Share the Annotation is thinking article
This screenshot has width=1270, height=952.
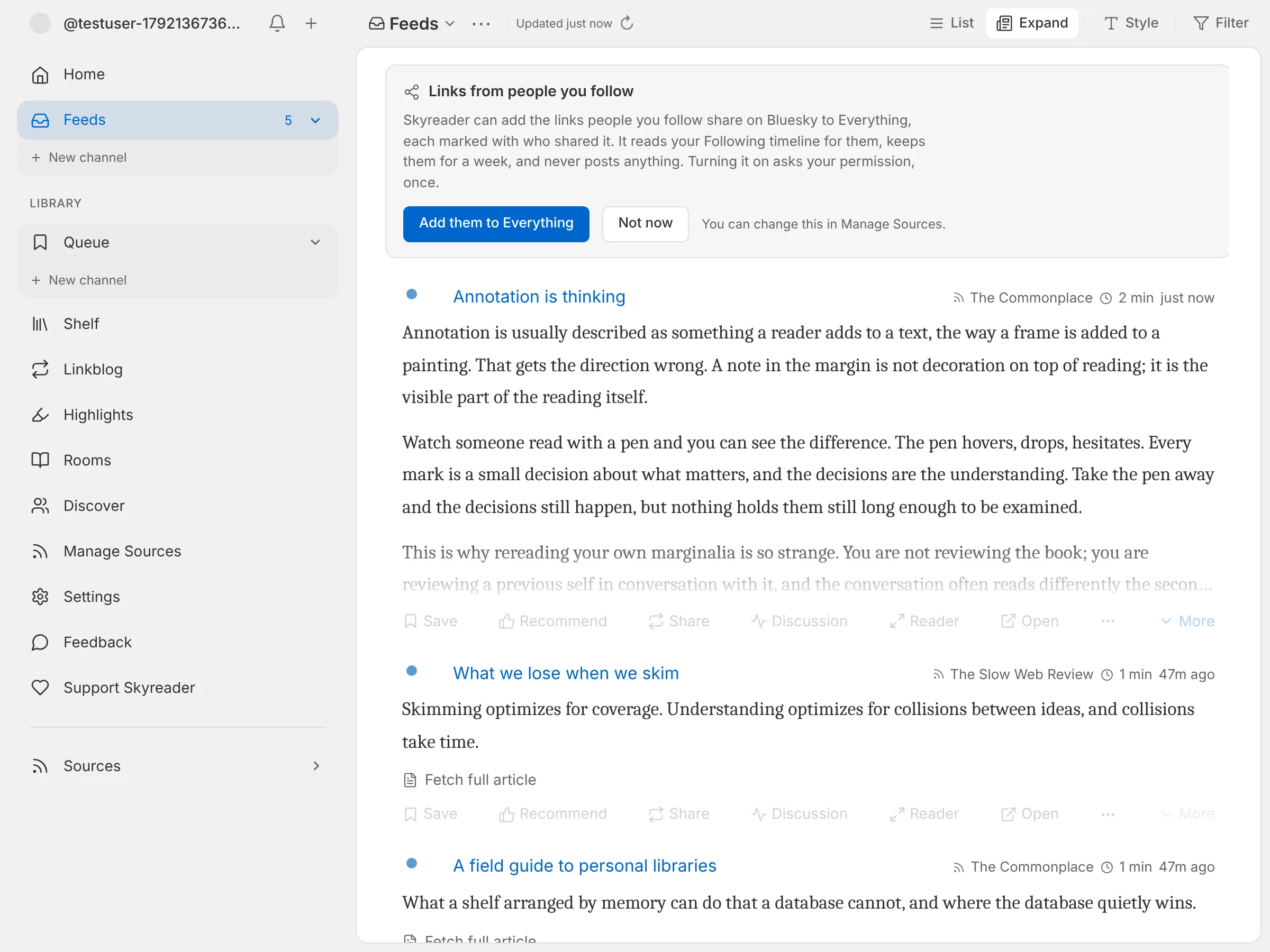pos(678,621)
